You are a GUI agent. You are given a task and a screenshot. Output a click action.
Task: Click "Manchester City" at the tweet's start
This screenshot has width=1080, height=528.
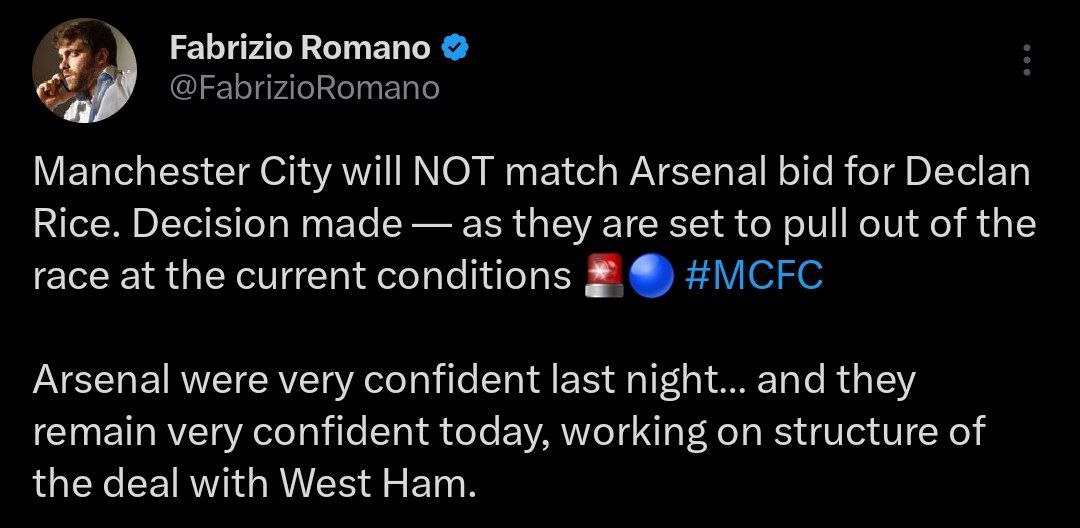point(182,174)
